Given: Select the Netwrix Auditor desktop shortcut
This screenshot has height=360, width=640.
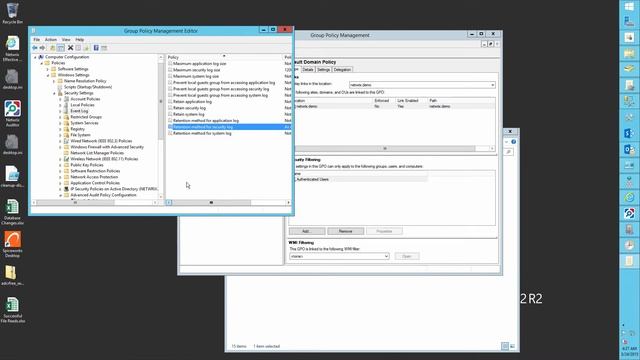Looking at the screenshot, I should click(x=12, y=113).
